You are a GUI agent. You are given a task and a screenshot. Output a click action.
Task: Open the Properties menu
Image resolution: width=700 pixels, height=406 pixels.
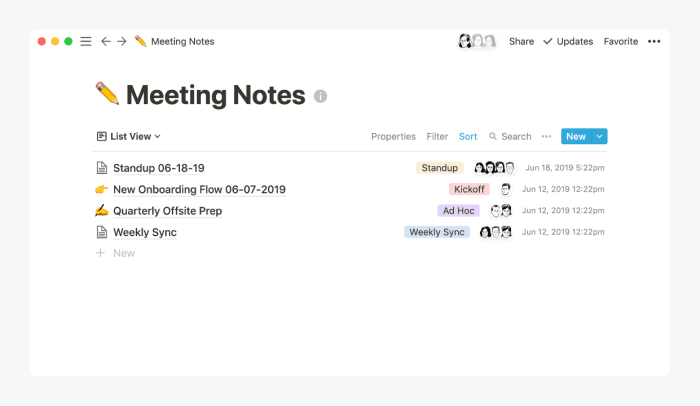[x=393, y=136]
